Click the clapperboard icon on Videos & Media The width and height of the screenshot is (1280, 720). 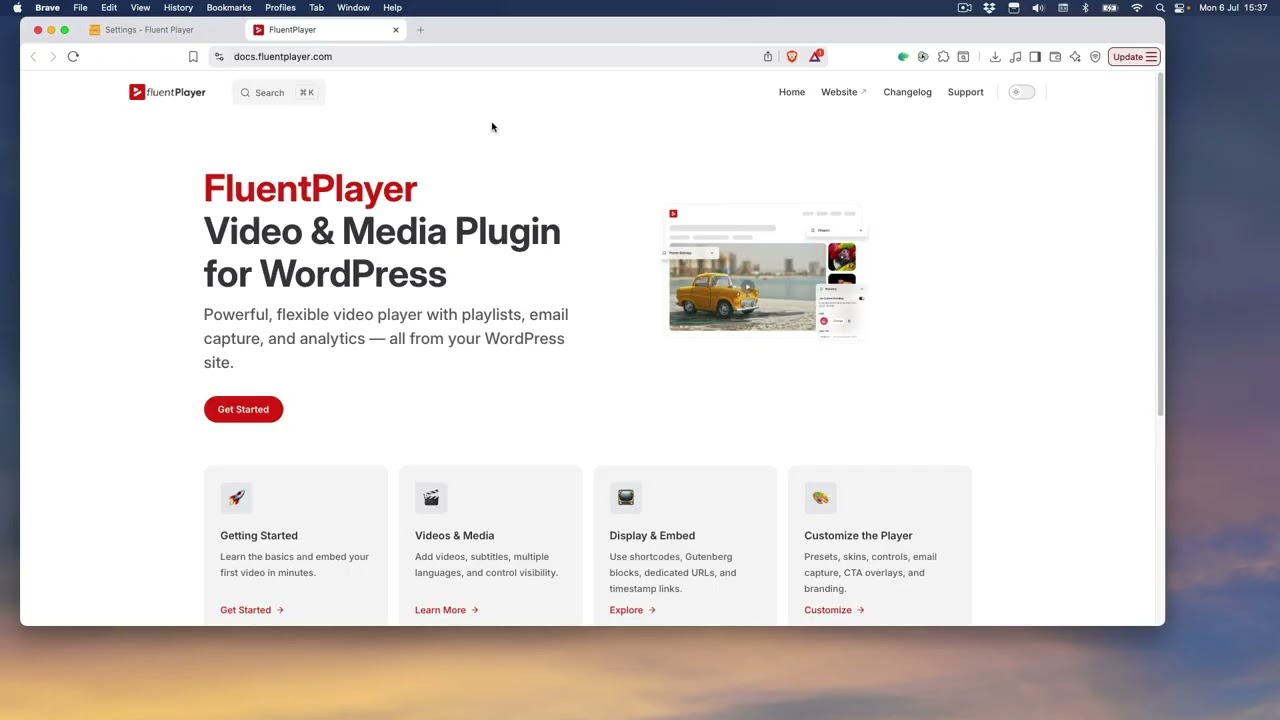[431, 497]
